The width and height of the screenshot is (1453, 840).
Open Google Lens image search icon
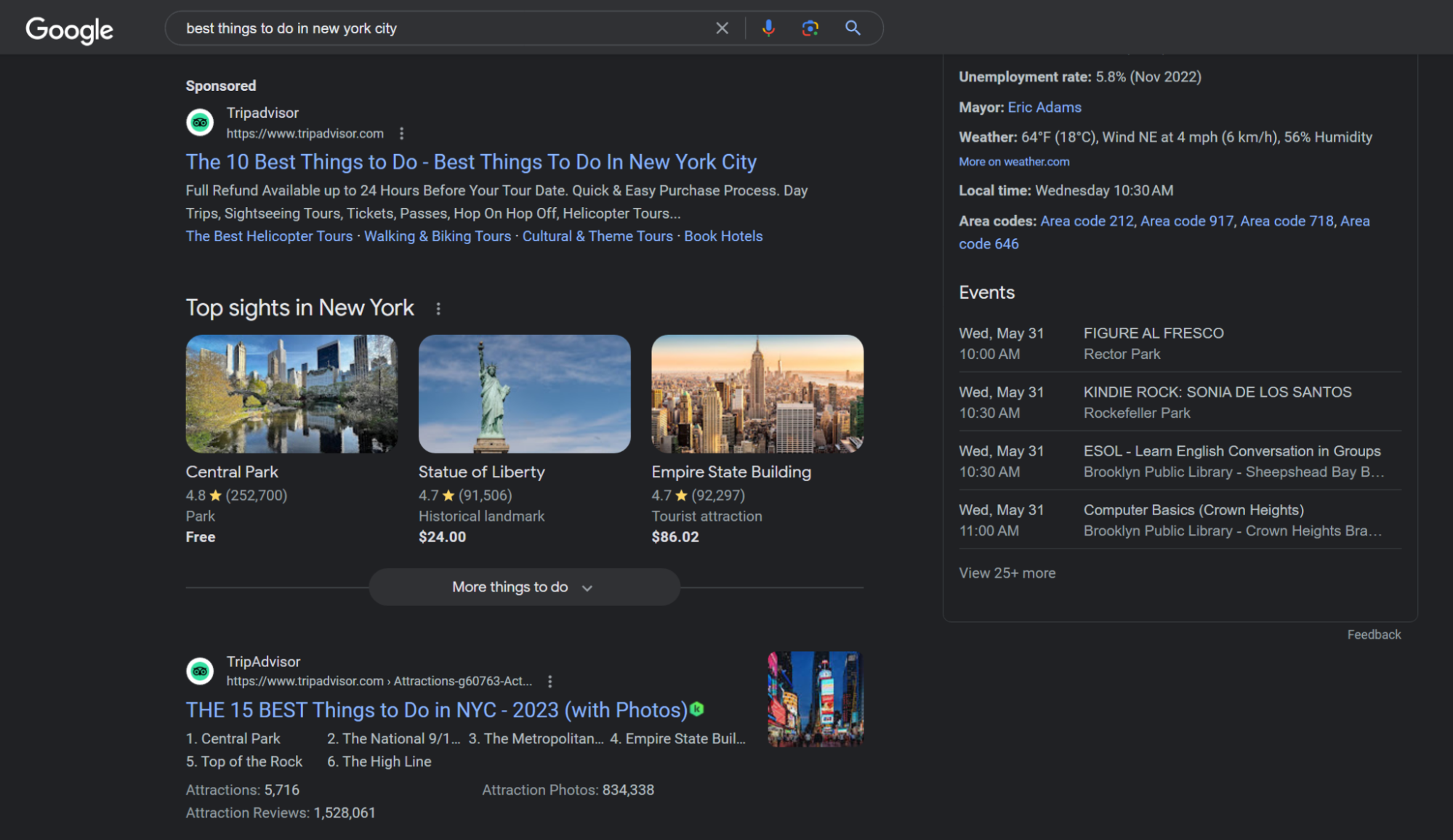[x=810, y=28]
